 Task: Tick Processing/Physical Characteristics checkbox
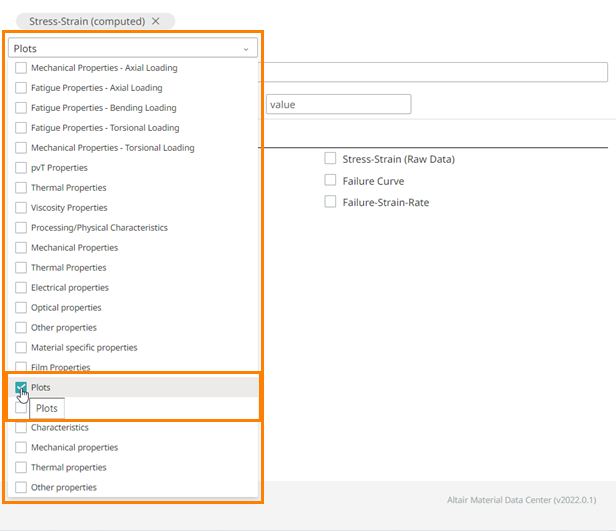[x=21, y=228]
